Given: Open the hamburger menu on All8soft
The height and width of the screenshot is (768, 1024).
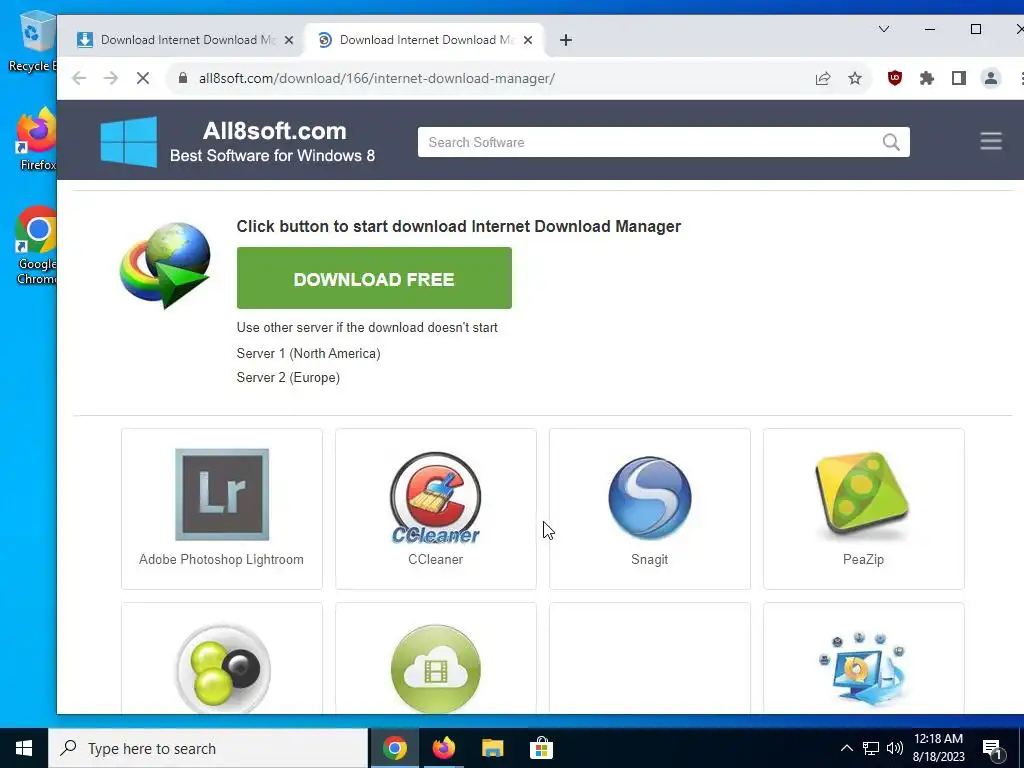Looking at the screenshot, I should [991, 141].
